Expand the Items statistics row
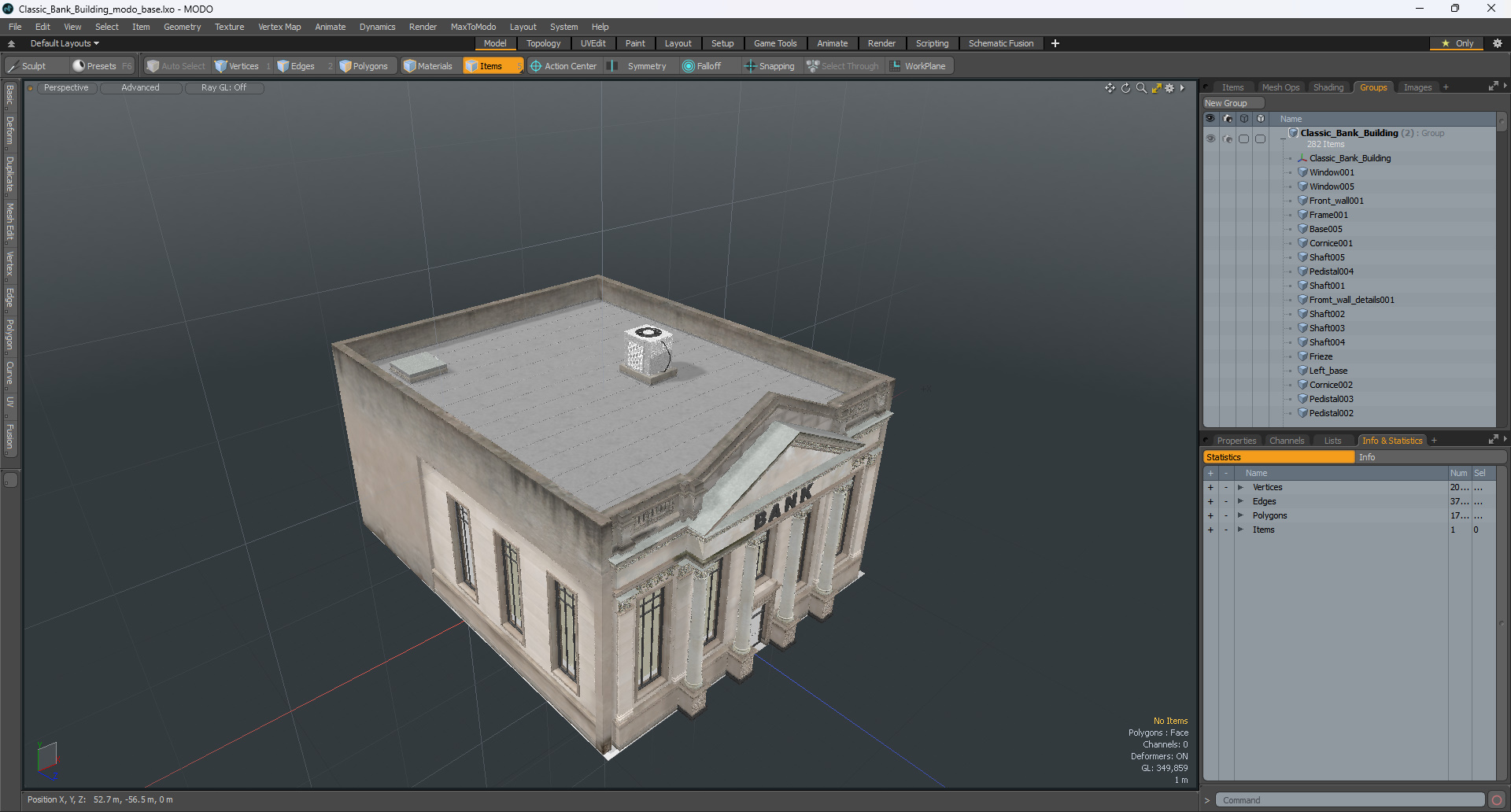 pyautogui.click(x=1240, y=530)
